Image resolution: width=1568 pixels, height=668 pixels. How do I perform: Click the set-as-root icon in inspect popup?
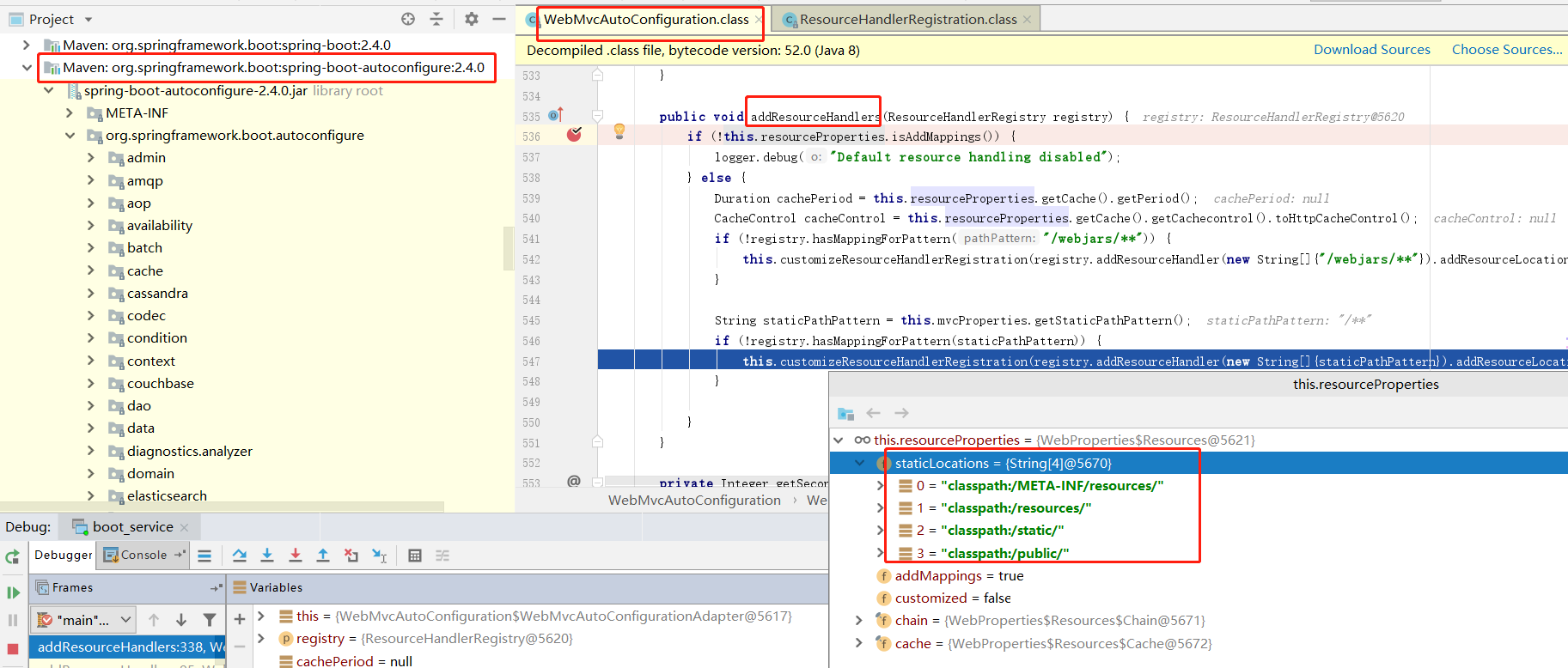[846, 414]
